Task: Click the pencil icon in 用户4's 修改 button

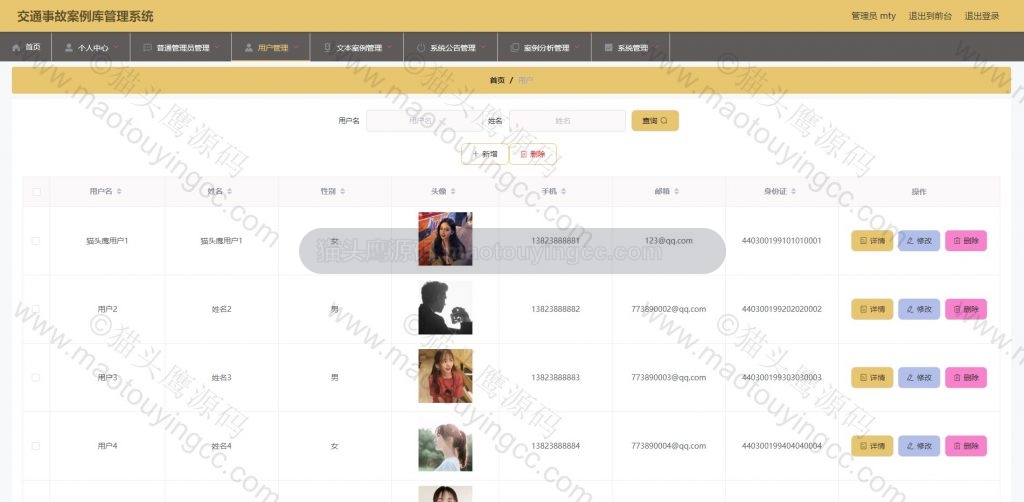Action: [910, 446]
